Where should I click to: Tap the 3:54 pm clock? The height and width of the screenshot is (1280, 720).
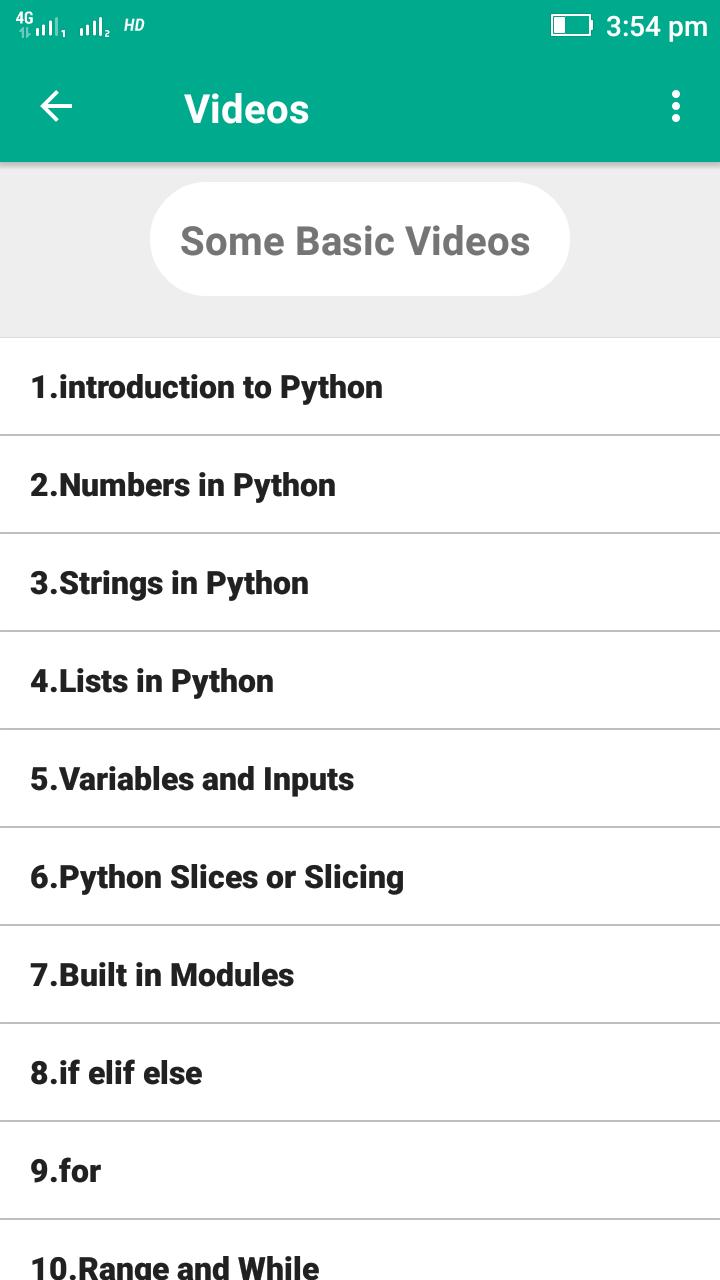[x=656, y=26]
